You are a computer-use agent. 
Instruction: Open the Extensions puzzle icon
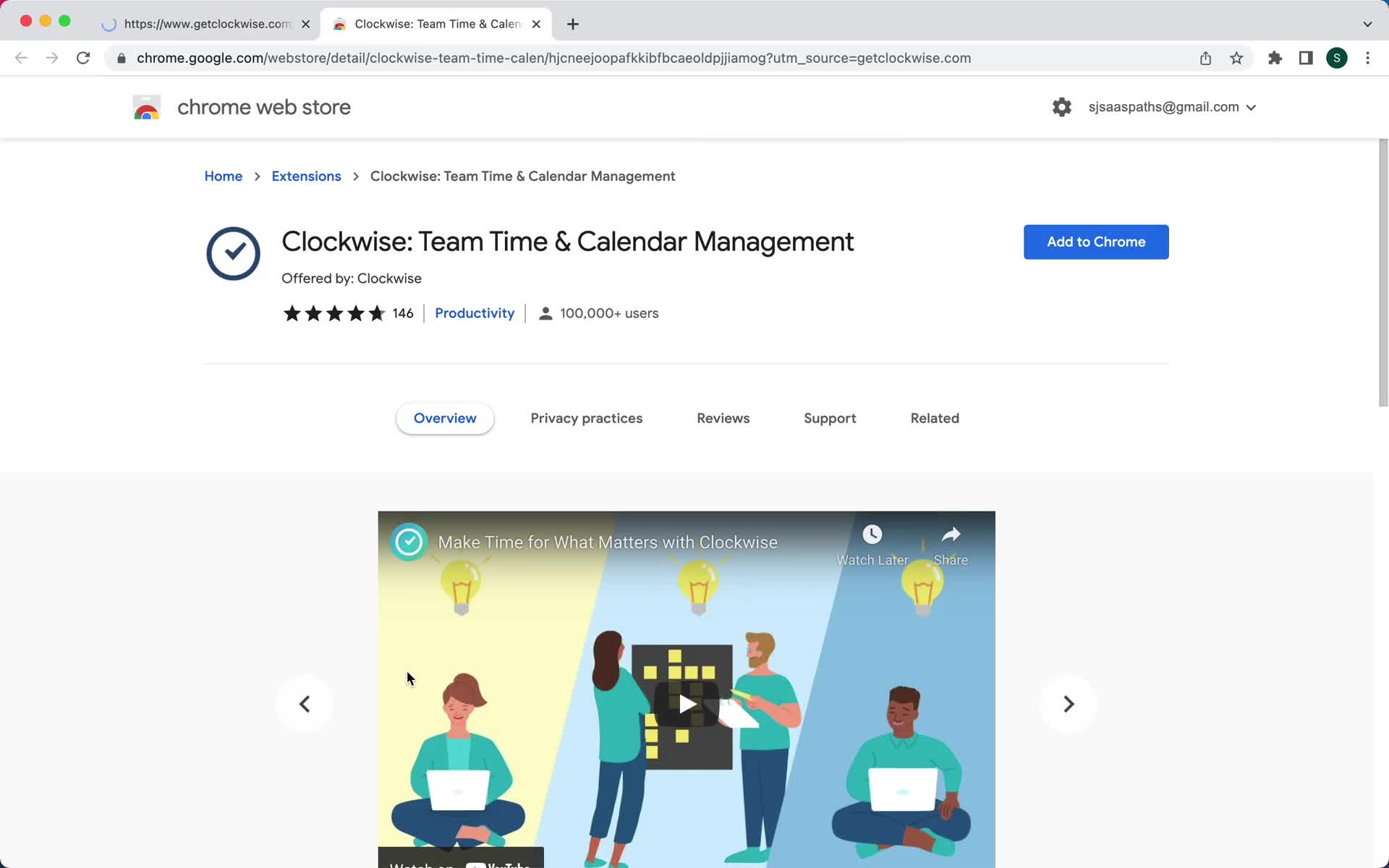(1275, 58)
